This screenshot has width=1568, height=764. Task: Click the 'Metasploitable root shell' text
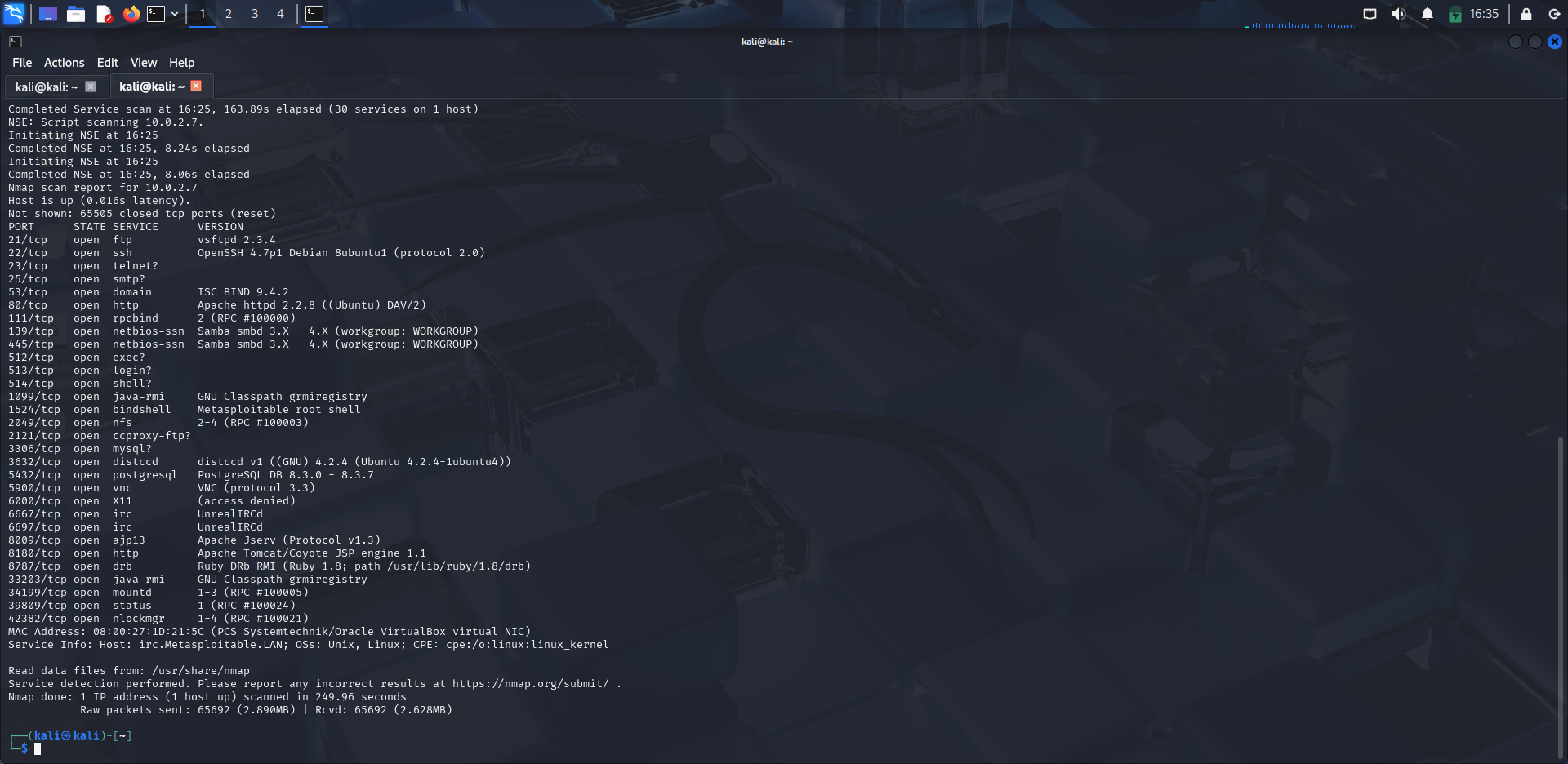point(279,410)
